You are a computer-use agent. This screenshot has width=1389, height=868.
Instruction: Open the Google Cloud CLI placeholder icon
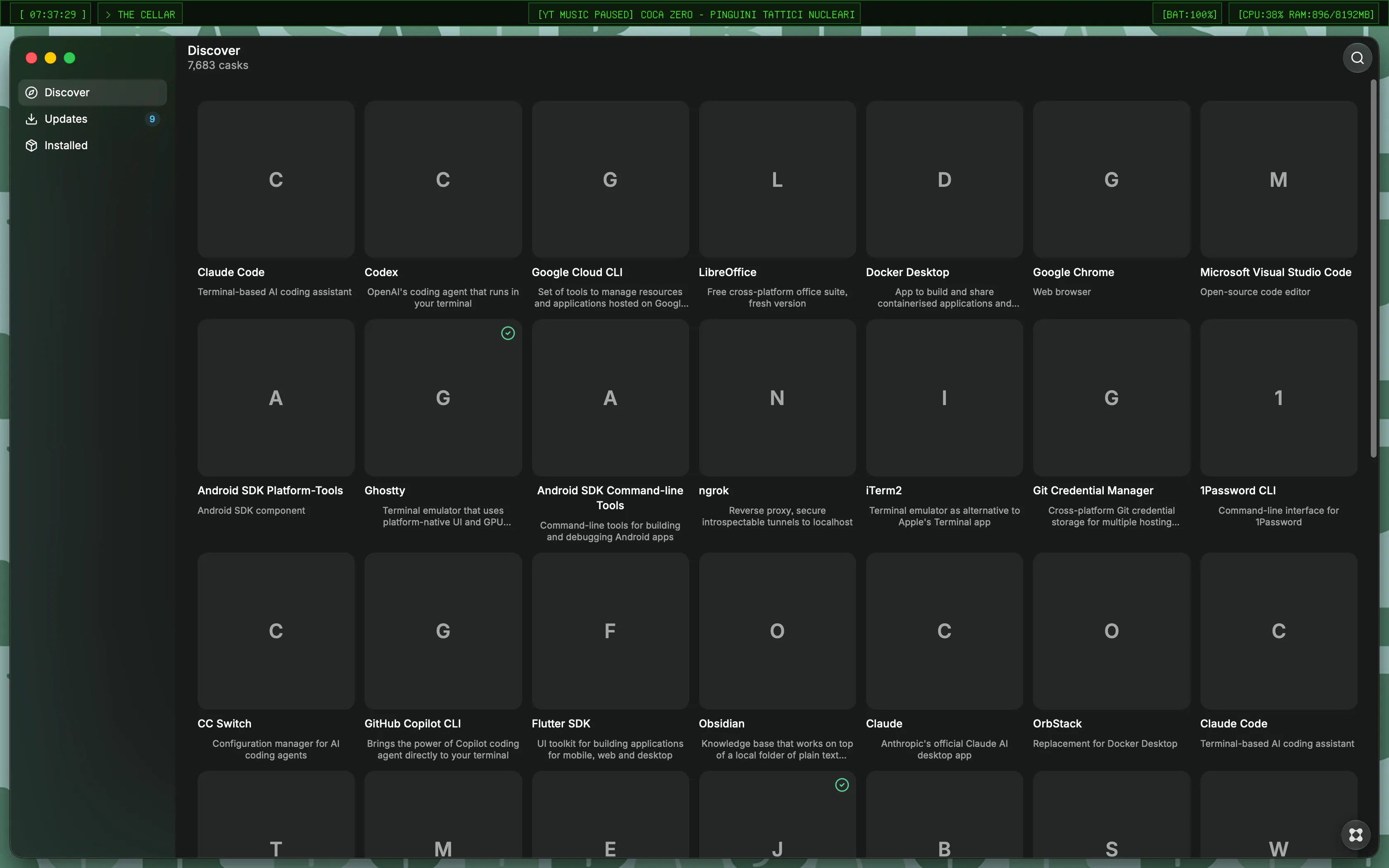[x=610, y=180]
